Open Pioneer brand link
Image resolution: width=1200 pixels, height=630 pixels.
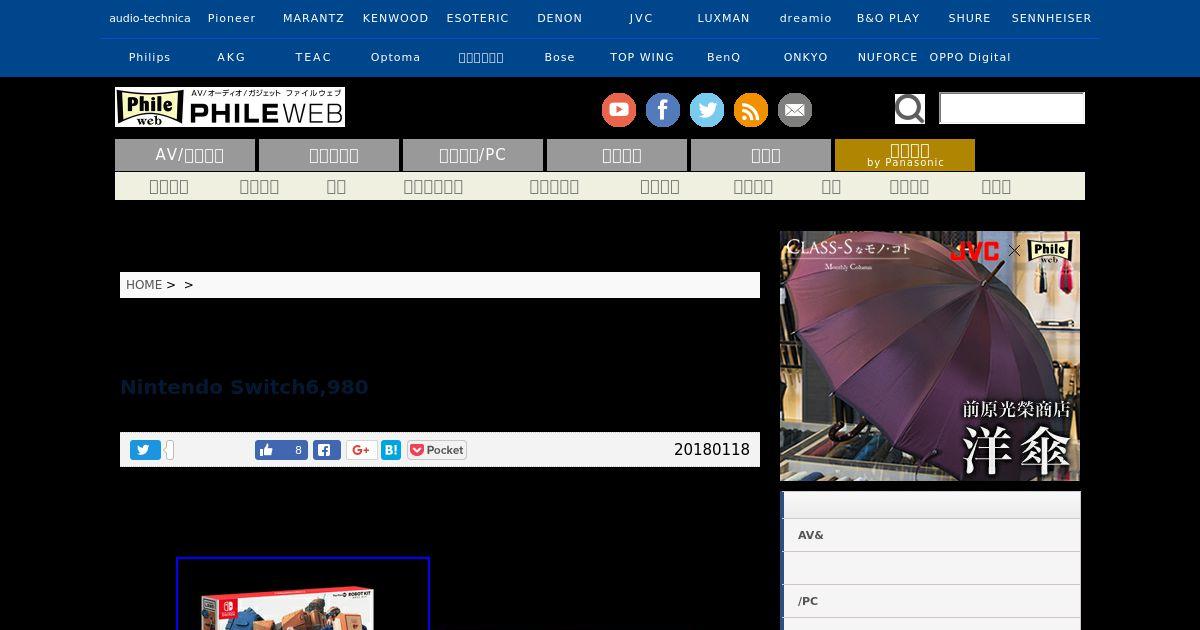(x=232, y=18)
